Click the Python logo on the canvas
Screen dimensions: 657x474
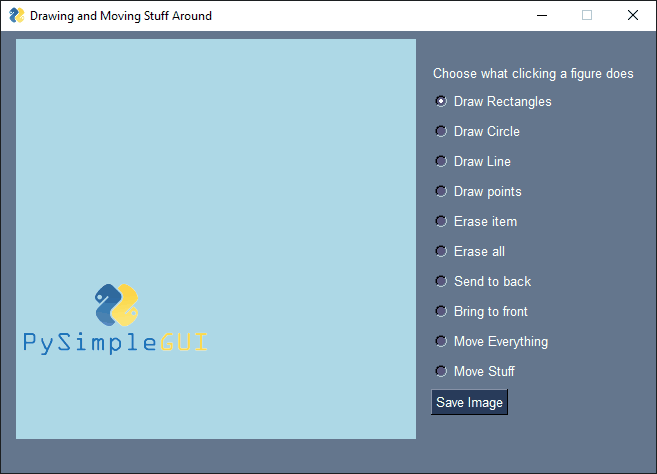(x=116, y=305)
